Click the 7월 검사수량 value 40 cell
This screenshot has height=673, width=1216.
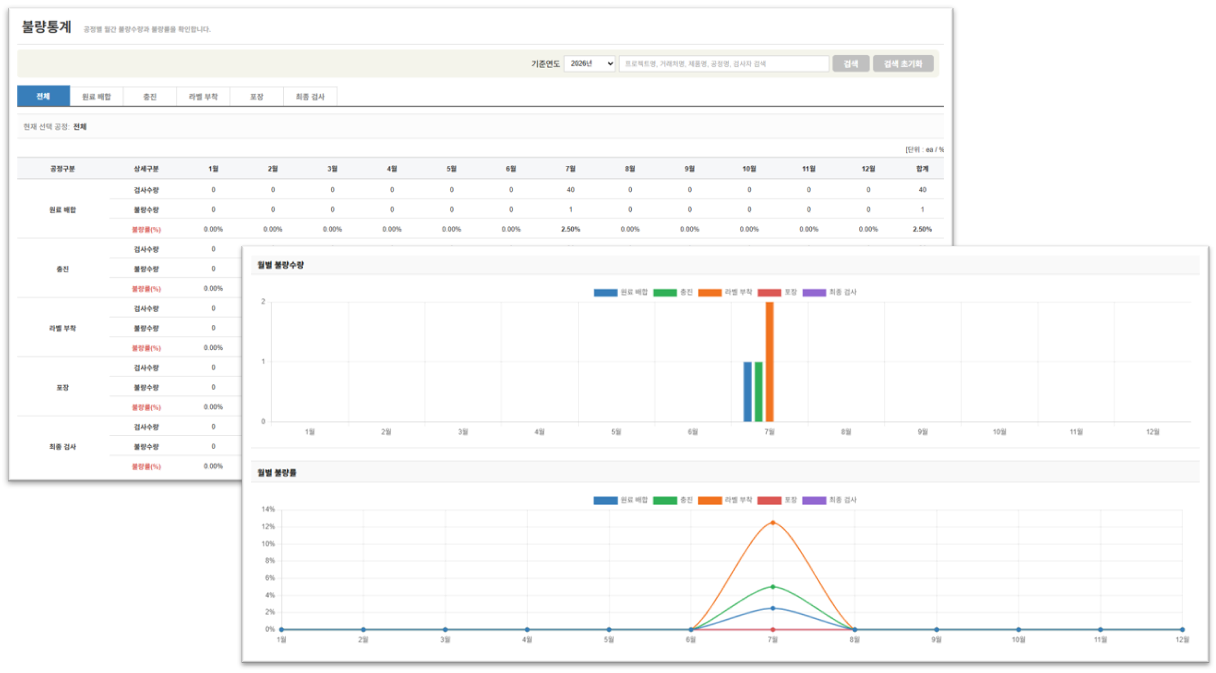click(x=570, y=189)
